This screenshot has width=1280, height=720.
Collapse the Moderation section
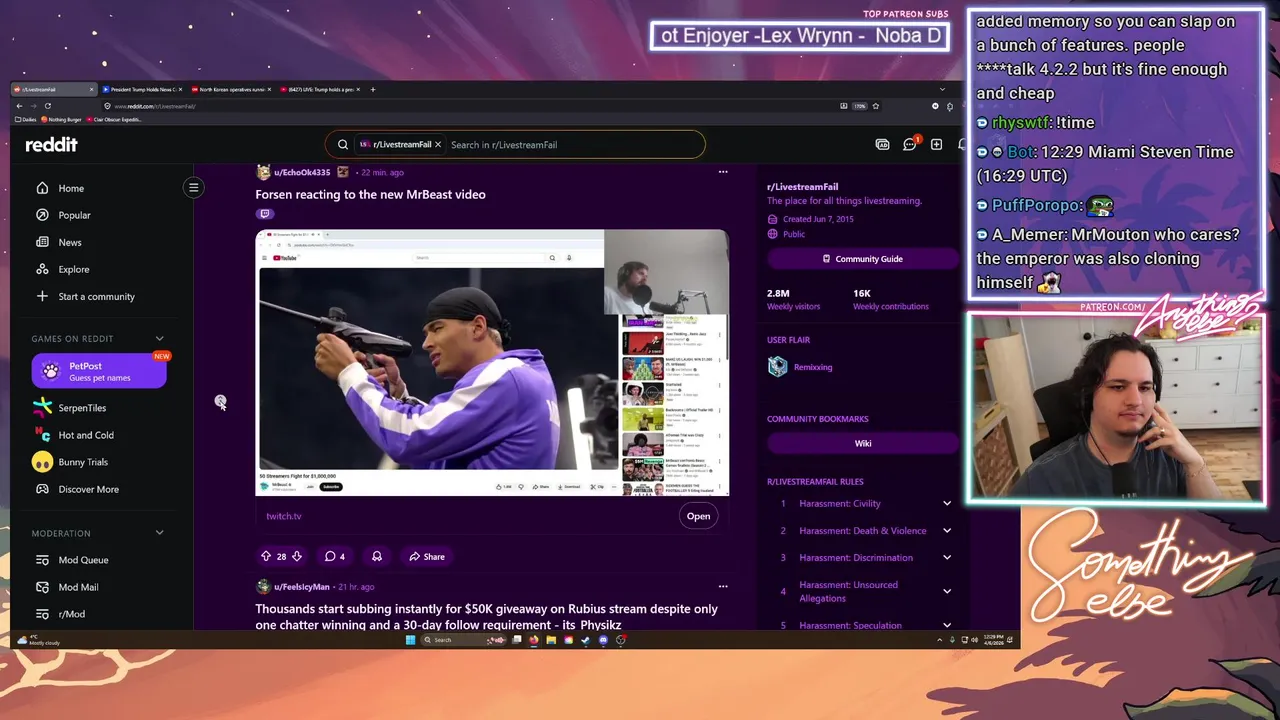tap(159, 533)
